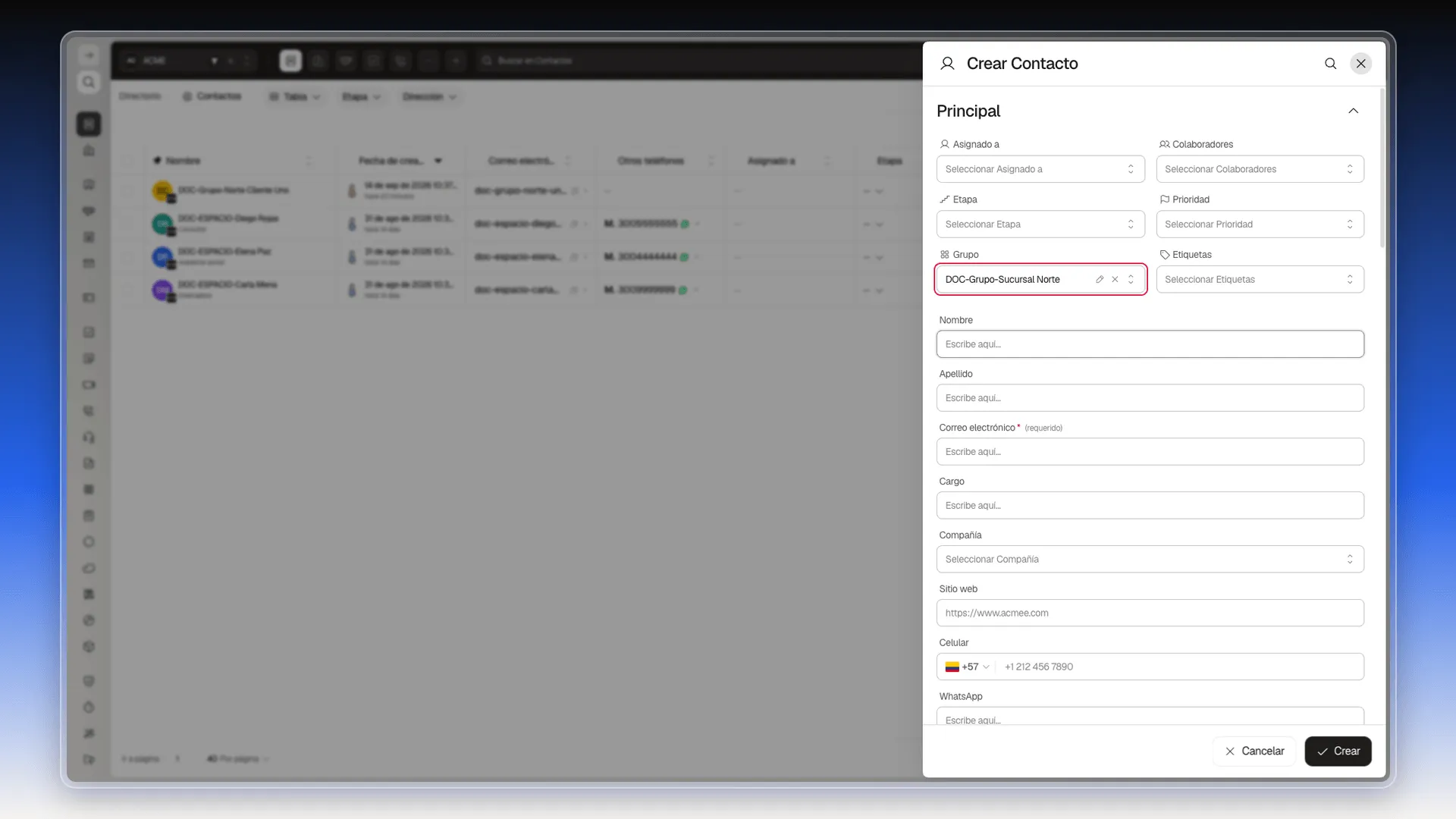Click the Prioridad flag icon

point(1164,199)
